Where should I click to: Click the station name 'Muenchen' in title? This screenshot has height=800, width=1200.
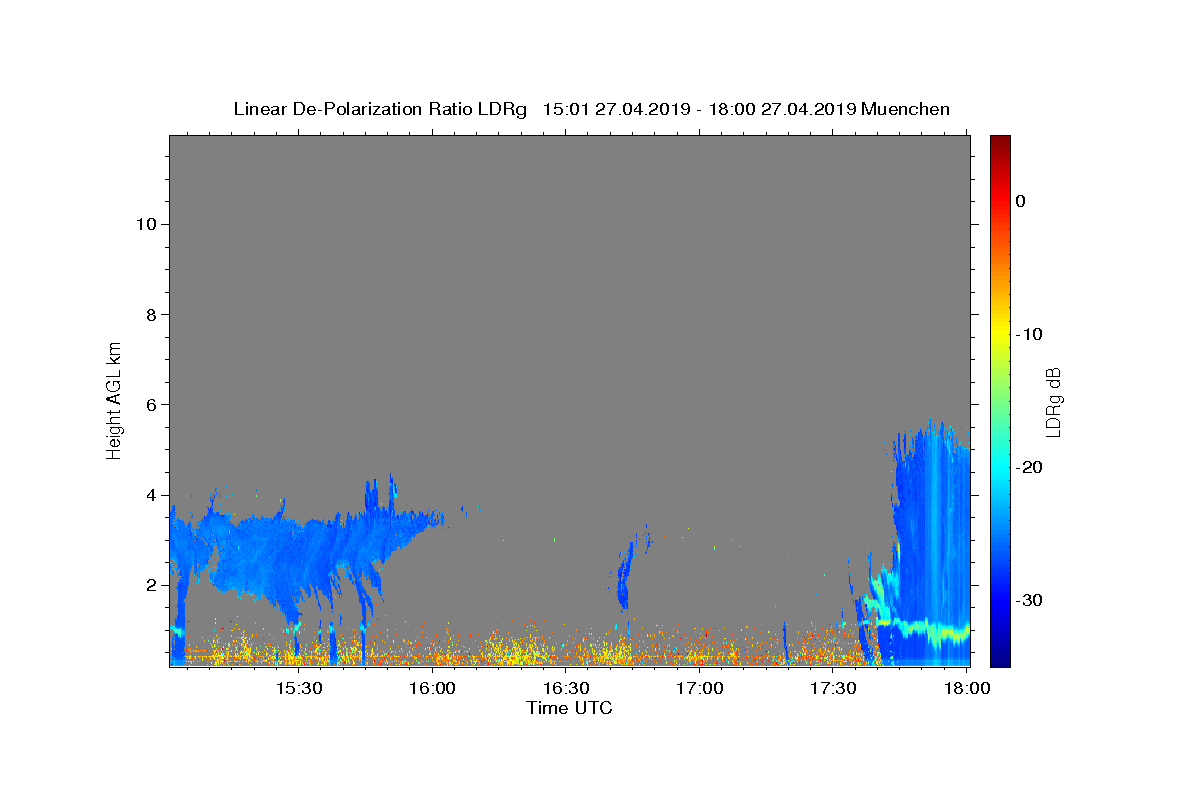coord(906,109)
